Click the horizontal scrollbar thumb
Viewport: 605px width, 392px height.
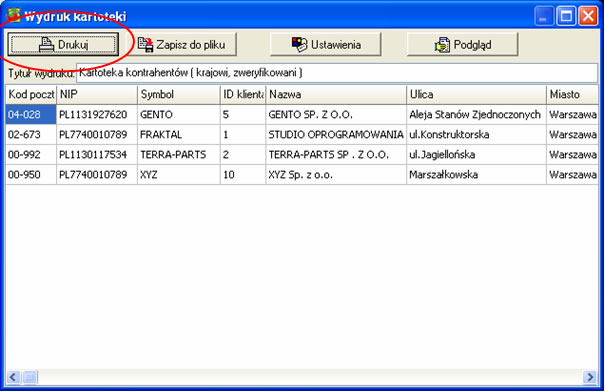(x=30, y=377)
